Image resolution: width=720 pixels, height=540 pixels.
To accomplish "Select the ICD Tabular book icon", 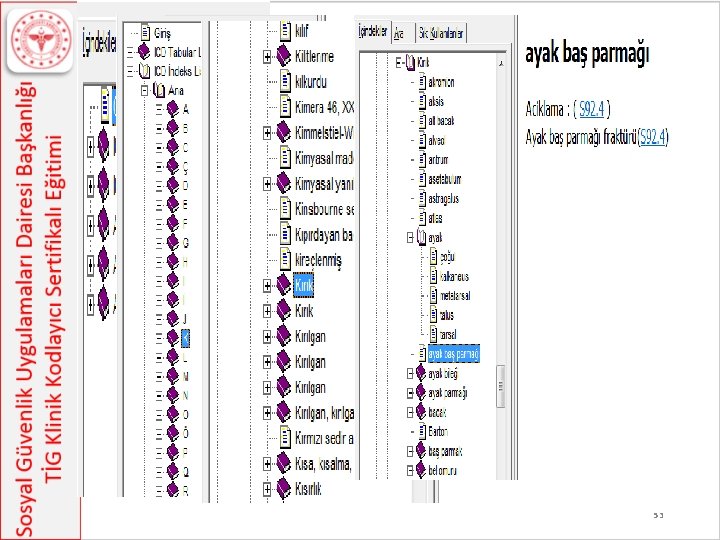I will [x=144, y=52].
